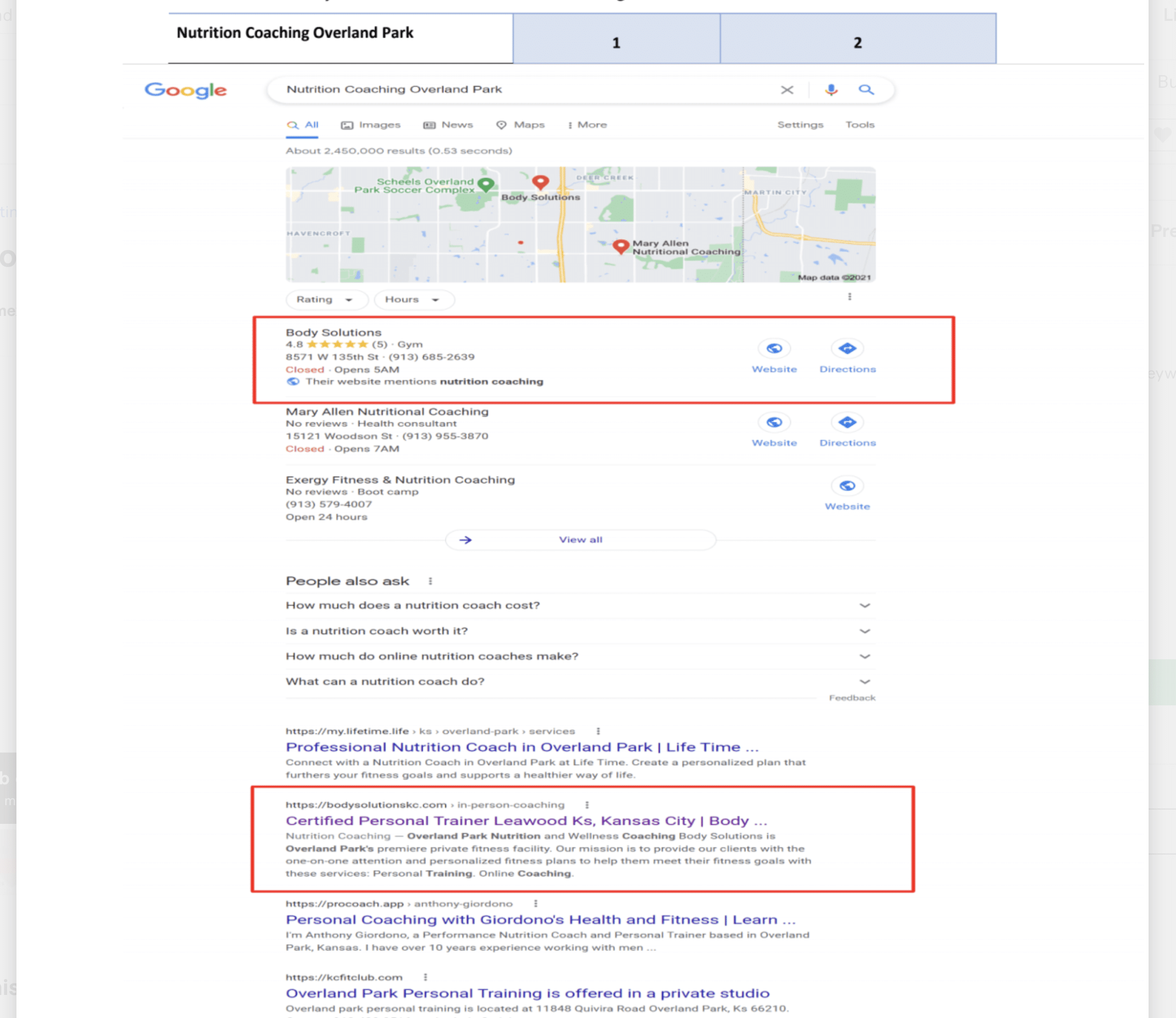Click the Scheels Overland Park Soccer Complex green pin
Viewport: 1176px width, 1018px height.
[486, 185]
